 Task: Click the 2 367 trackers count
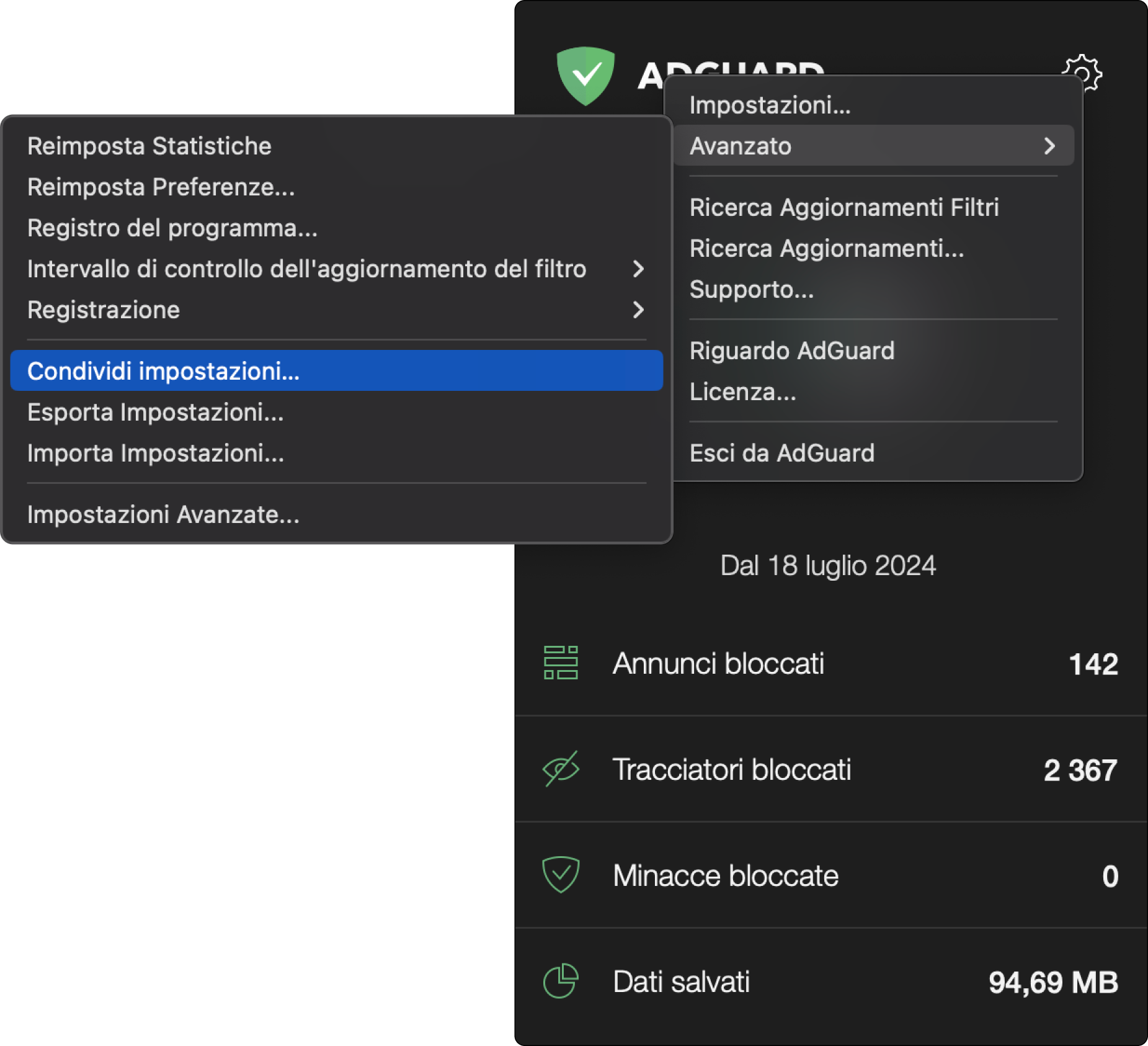[1080, 770]
